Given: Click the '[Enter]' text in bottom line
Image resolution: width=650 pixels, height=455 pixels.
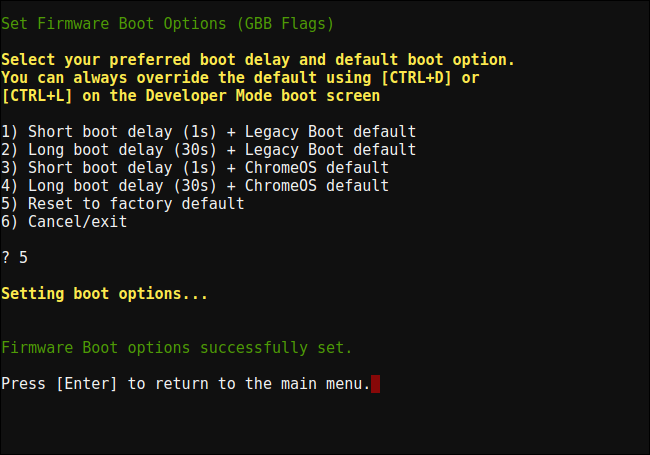Looking at the screenshot, I should 87,384.
